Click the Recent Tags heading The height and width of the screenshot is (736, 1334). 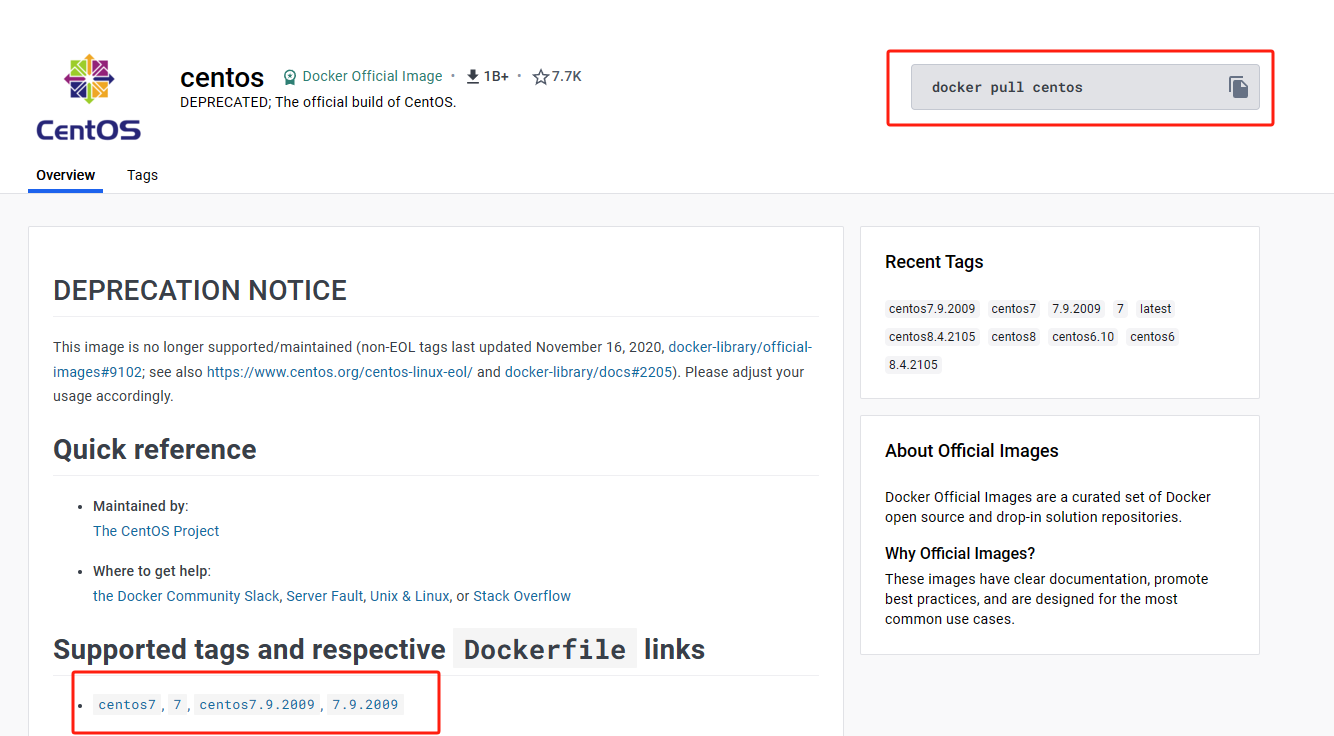pos(934,262)
